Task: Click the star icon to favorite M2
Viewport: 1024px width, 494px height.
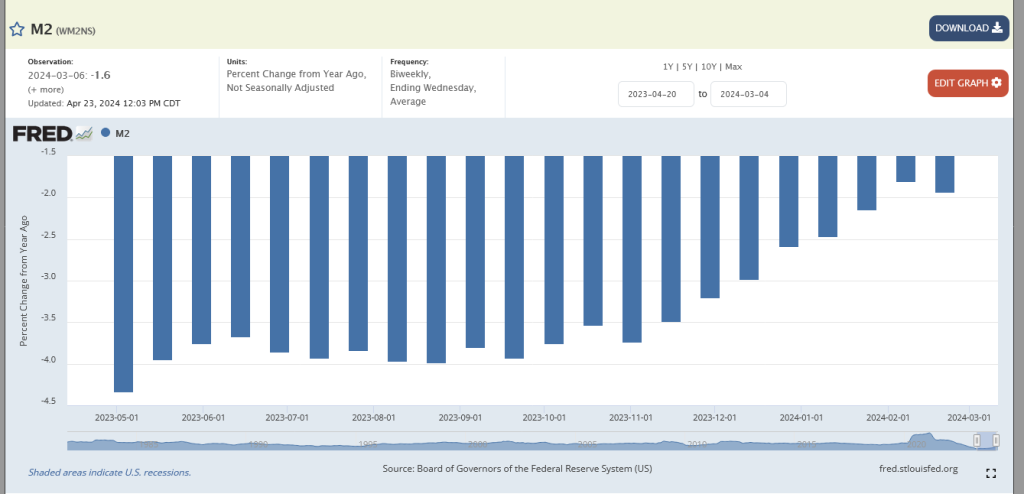Action: [17, 29]
